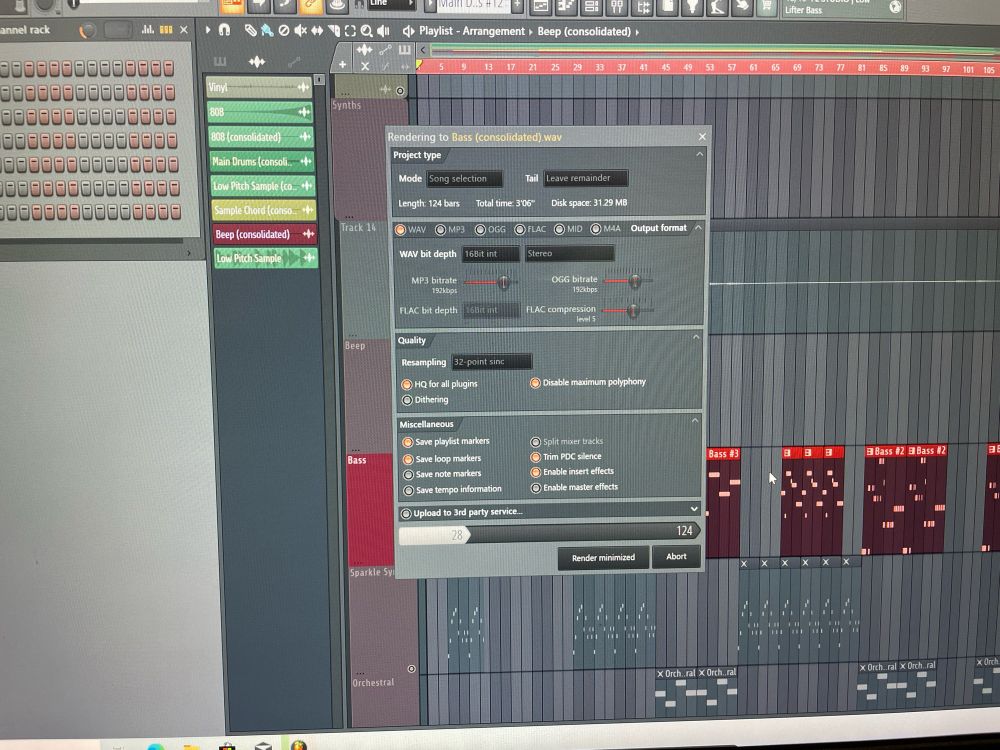The image size is (1000, 750).
Task: Open the Tail dropdown set to Leave remainder
Action: pos(585,178)
